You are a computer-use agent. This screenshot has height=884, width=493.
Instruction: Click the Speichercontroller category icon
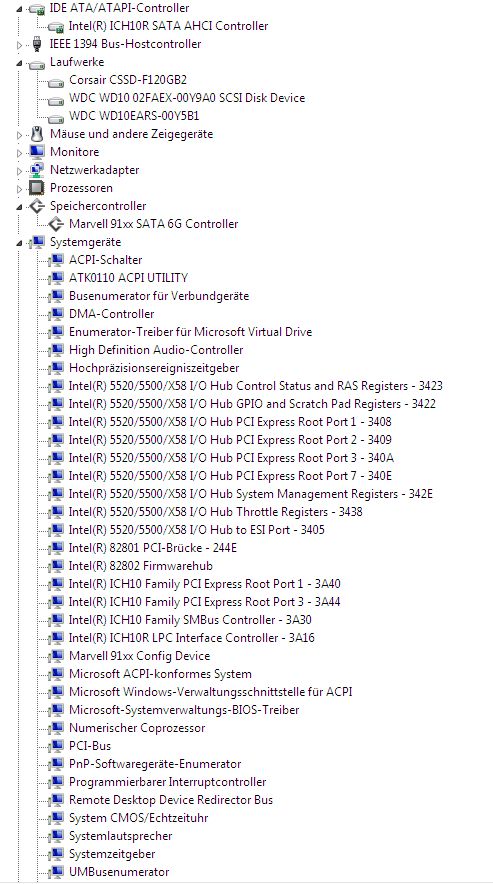pos(37,206)
